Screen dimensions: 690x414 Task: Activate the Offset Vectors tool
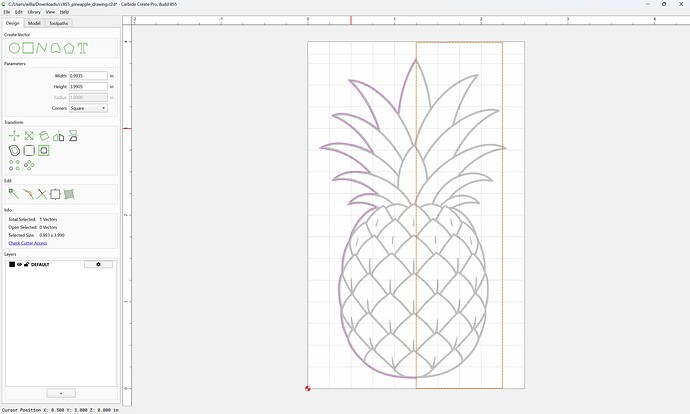[x=15, y=150]
